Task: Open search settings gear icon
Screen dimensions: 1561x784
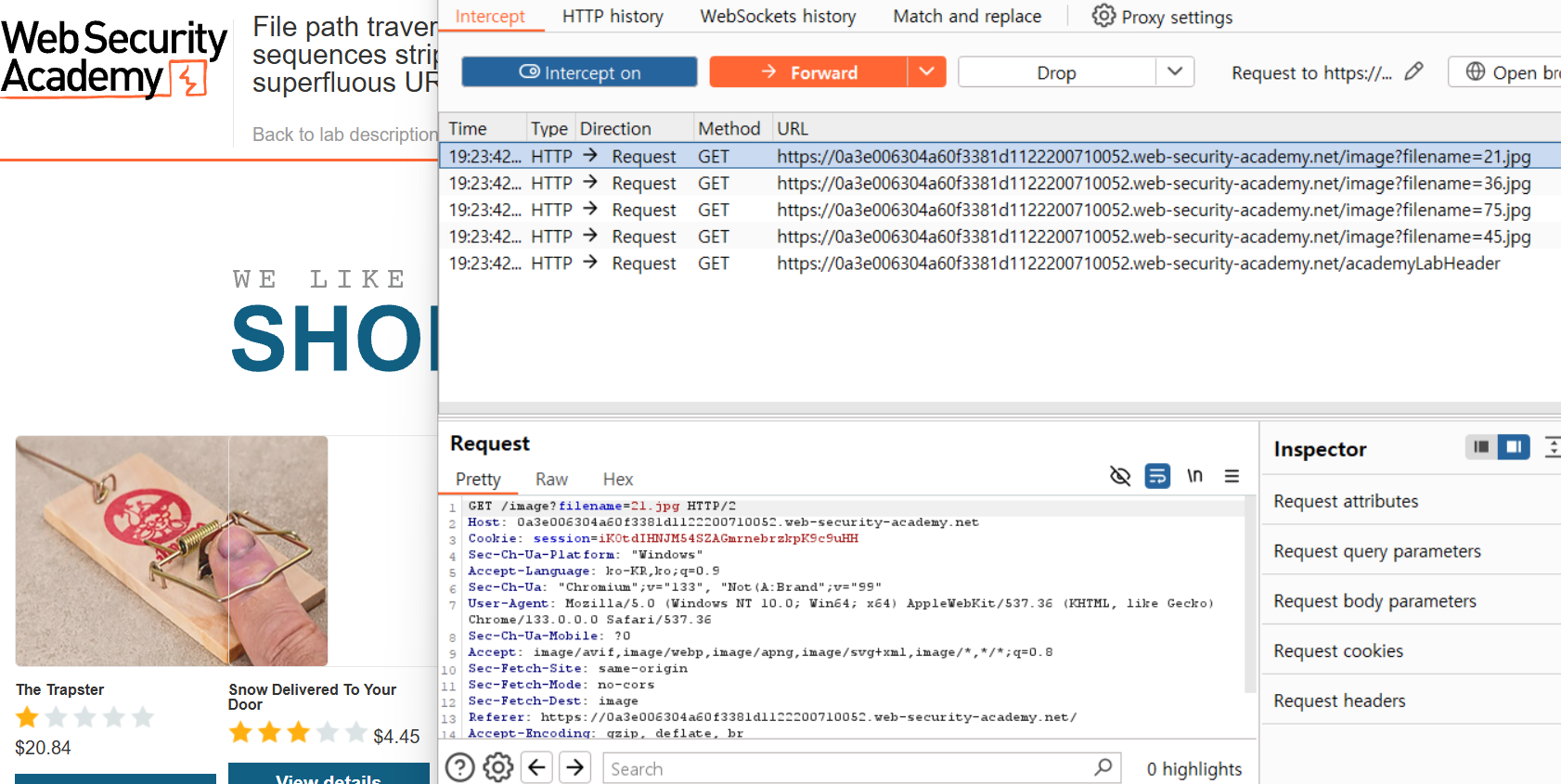Action: pyautogui.click(x=498, y=767)
